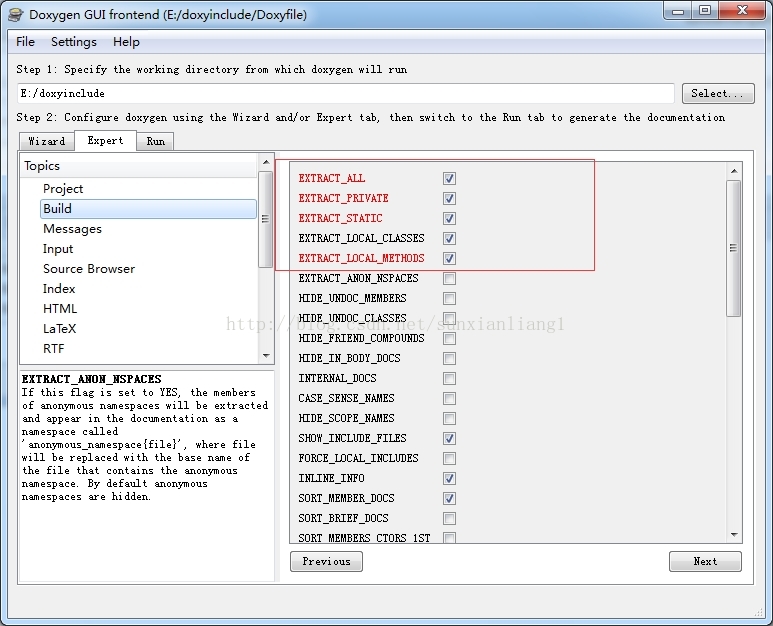Enable the HIDE_UNDOC_MEMBERS checkbox
The height and width of the screenshot is (626, 773).
click(449, 298)
